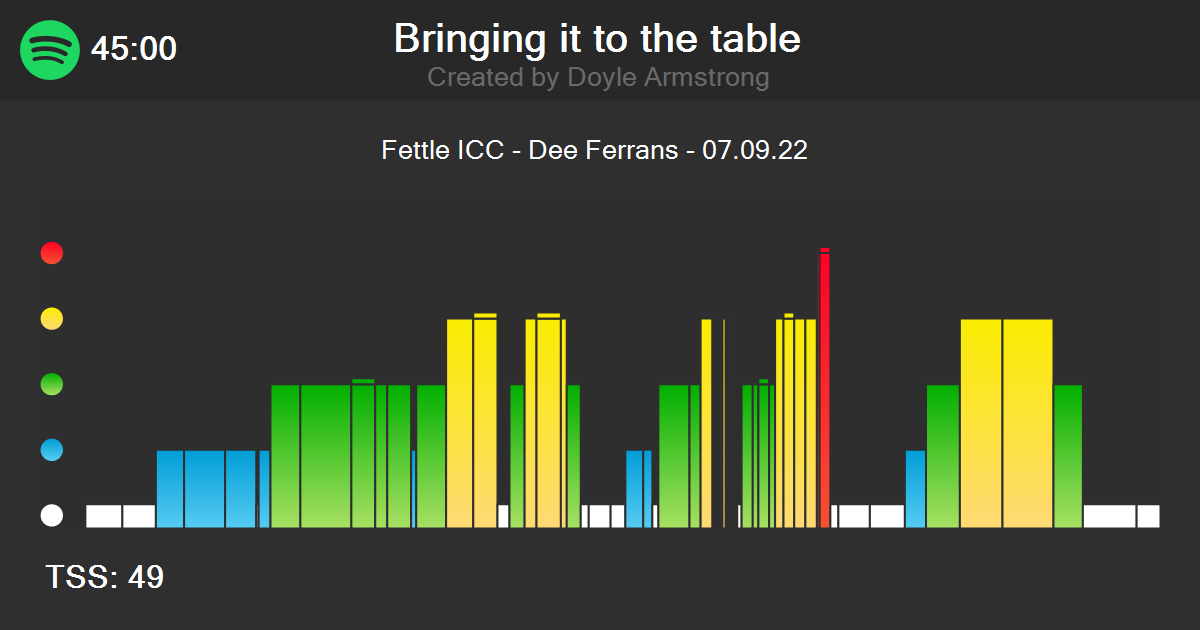Screen dimensions: 1200x630
Task: Click the thin isolated yellow line mid-chart
Action: 724,423
